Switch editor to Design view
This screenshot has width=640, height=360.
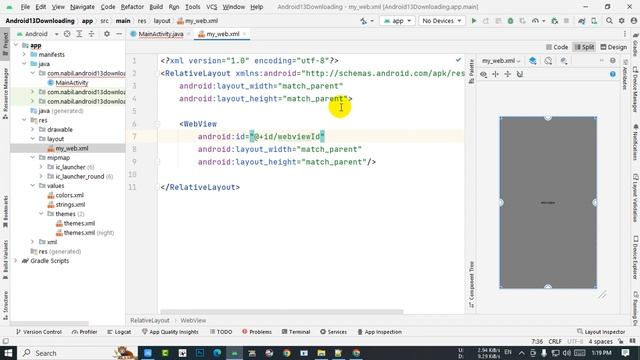(x=613, y=47)
